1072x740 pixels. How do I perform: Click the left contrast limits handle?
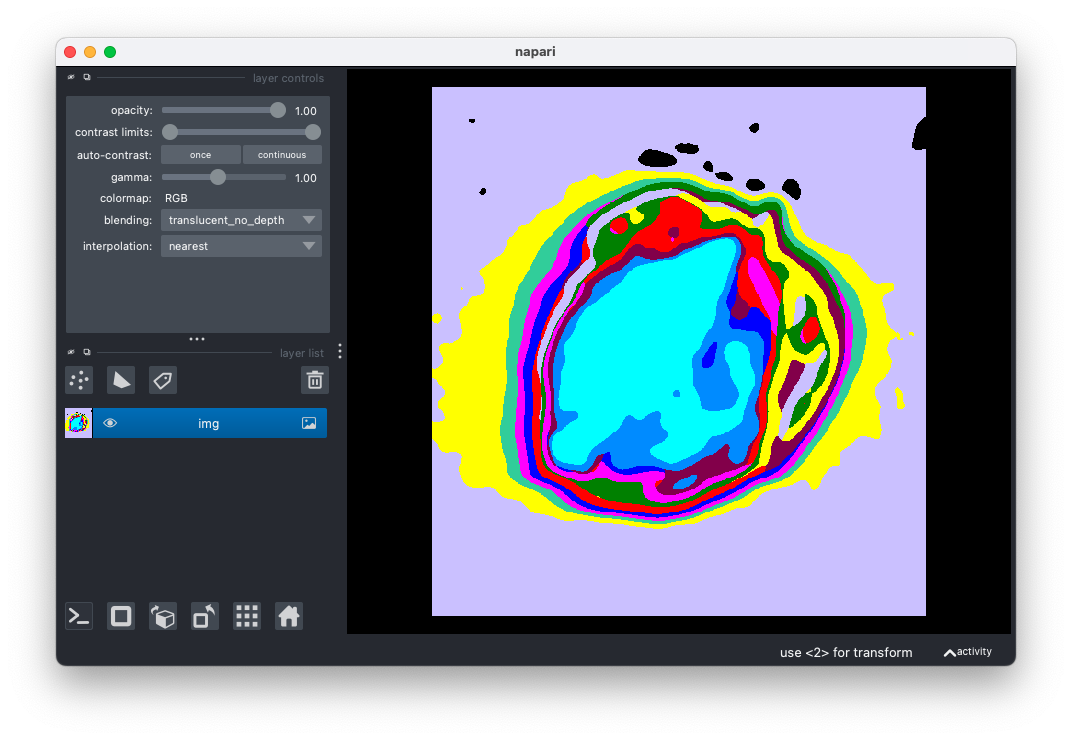click(x=170, y=132)
